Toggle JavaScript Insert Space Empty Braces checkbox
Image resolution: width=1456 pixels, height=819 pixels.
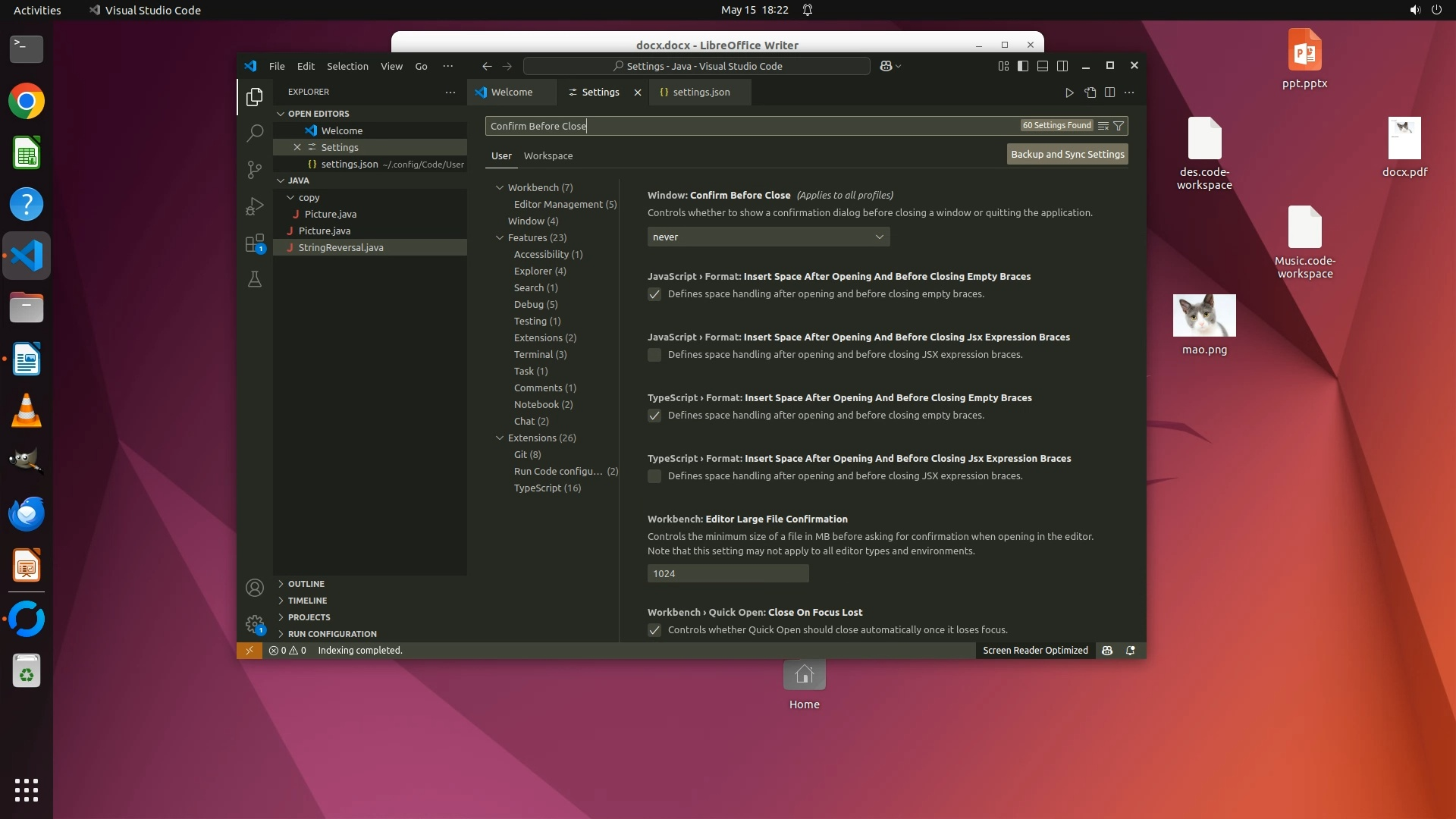click(x=654, y=294)
